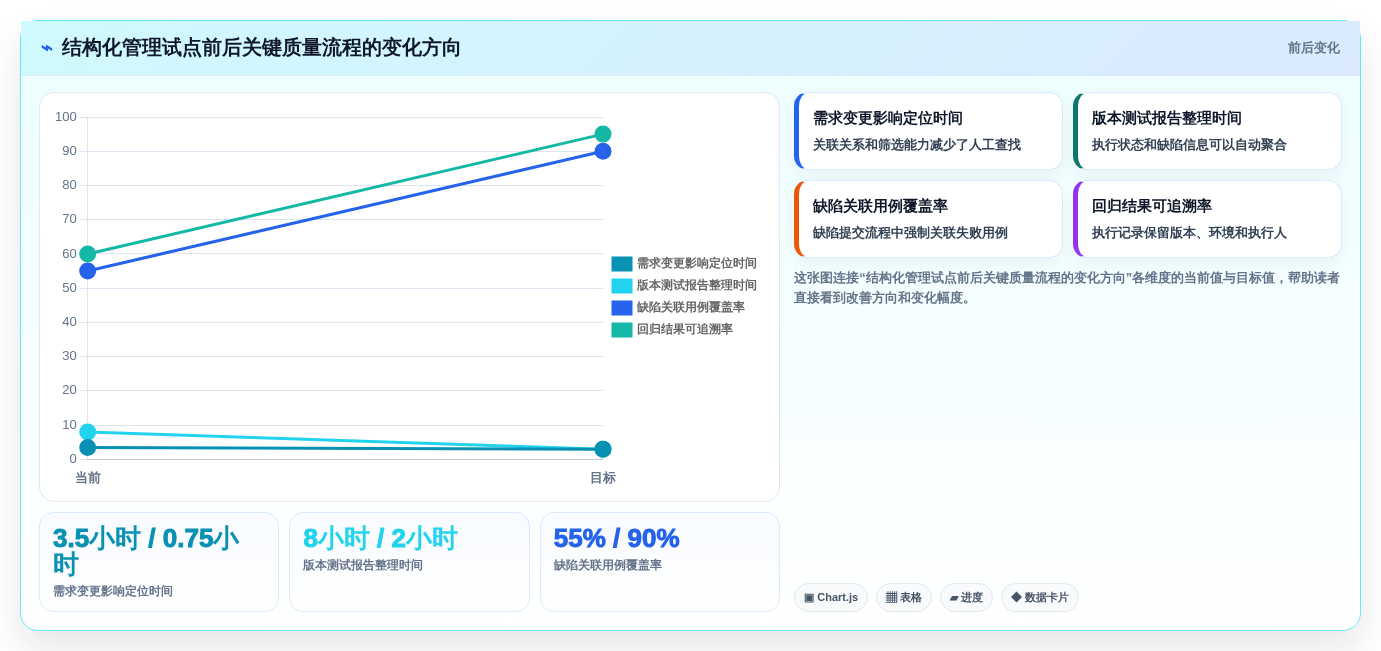1381x651 pixels.
Task: Click the title 结构化管理试点前后关键质量流程的变化方向
Action: 261,48
